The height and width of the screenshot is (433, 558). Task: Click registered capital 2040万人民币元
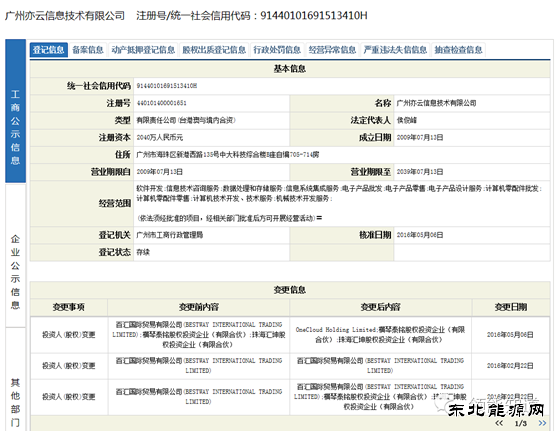coord(160,137)
